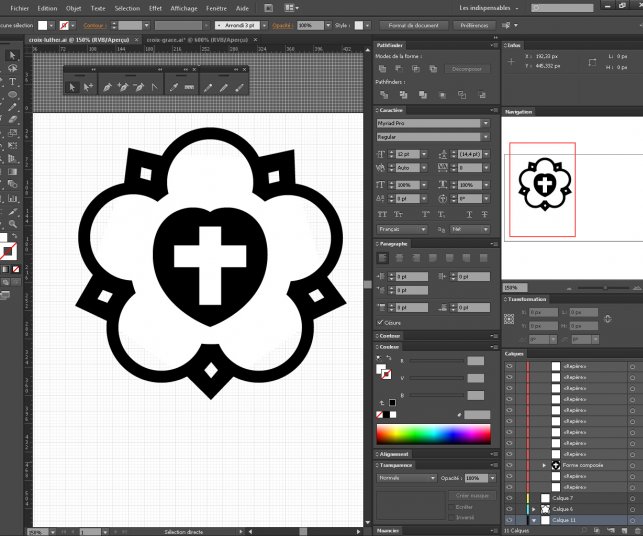Click the Unite shape mode icon in Pathfinder

[383, 69]
